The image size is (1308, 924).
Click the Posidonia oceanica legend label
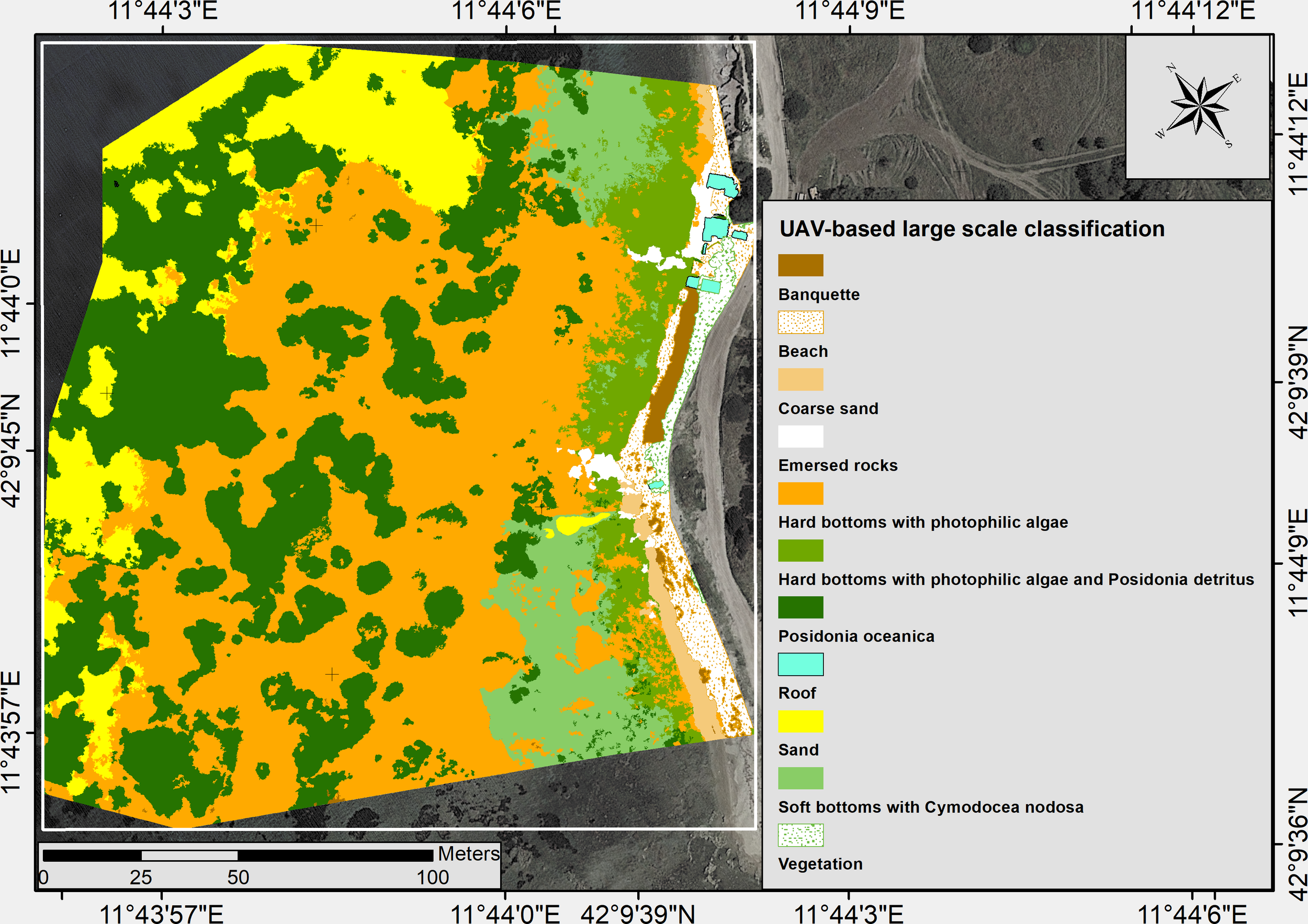[x=856, y=636]
